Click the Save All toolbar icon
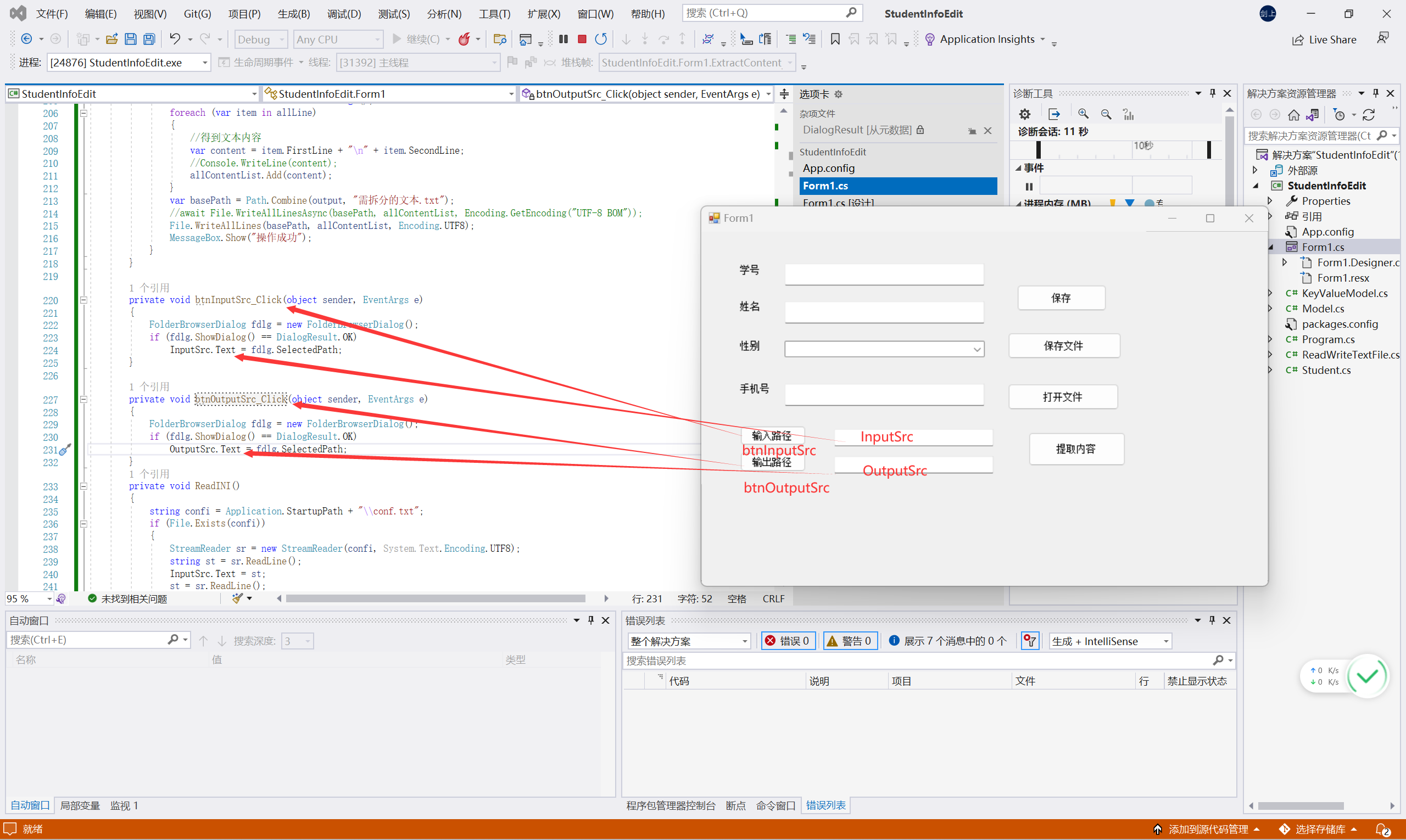 tap(149, 39)
